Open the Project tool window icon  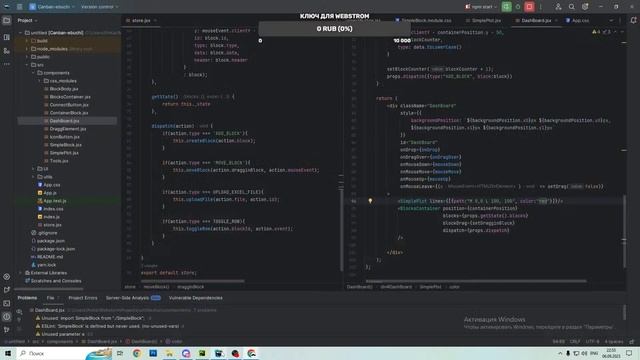coord(7,20)
